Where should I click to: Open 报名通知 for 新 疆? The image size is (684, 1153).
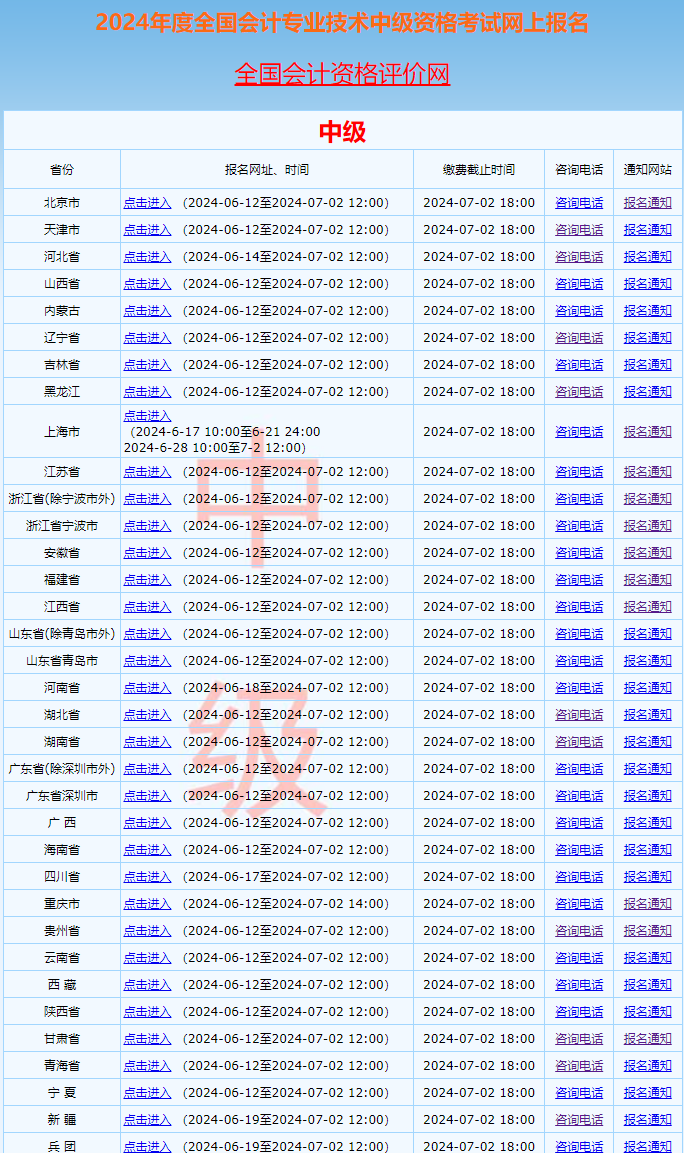(x=647, y=1120)
